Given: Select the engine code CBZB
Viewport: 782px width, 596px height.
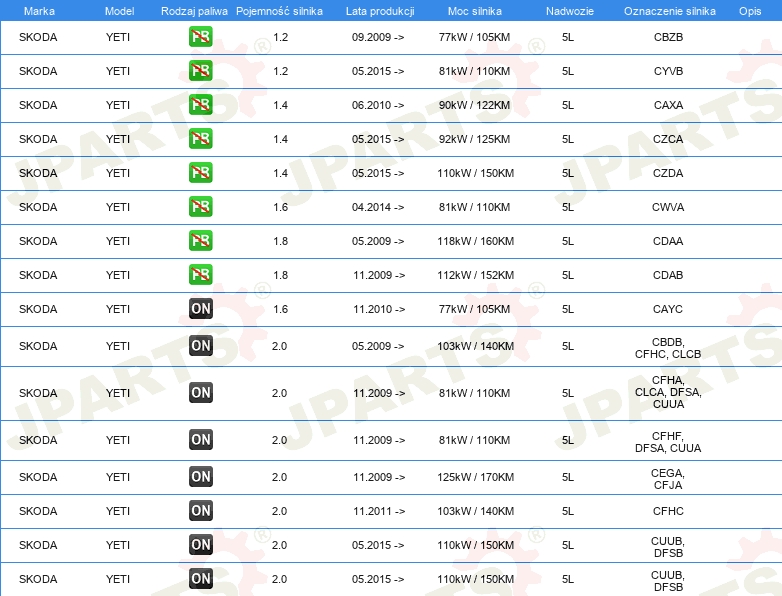Looking at the screenshot, I should tap(668, 37).
